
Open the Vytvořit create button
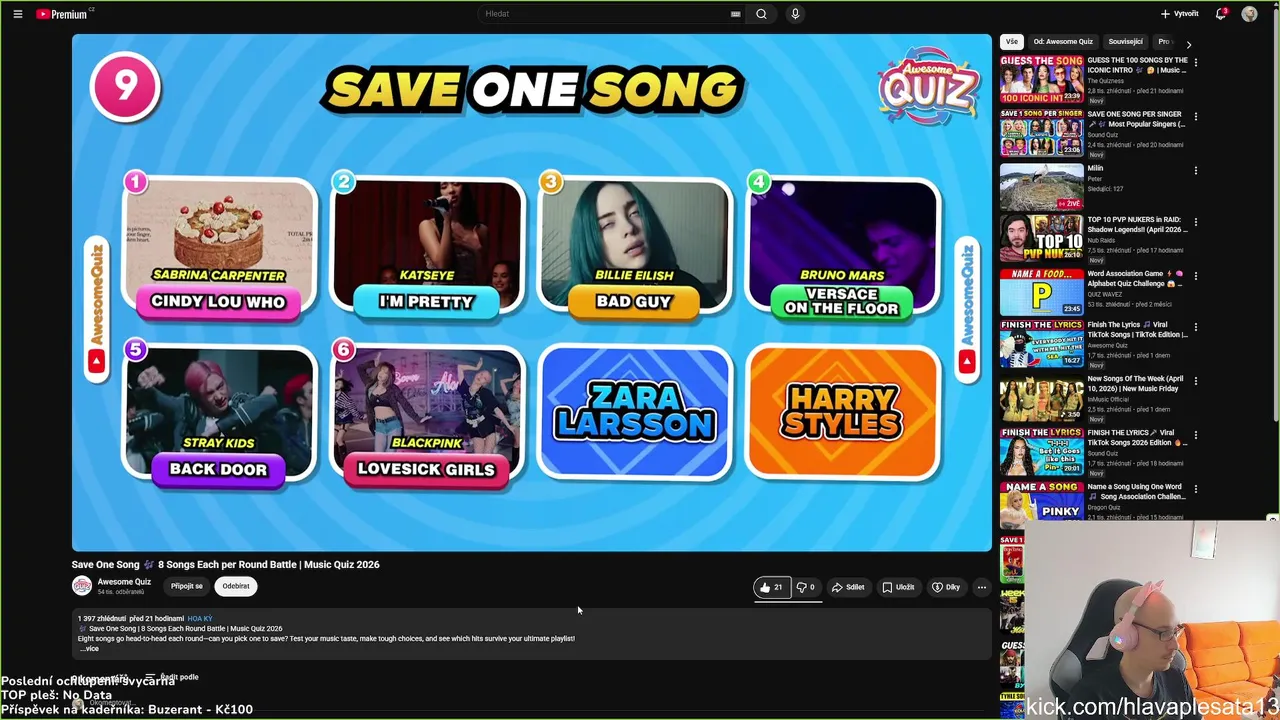[1180, 14]
